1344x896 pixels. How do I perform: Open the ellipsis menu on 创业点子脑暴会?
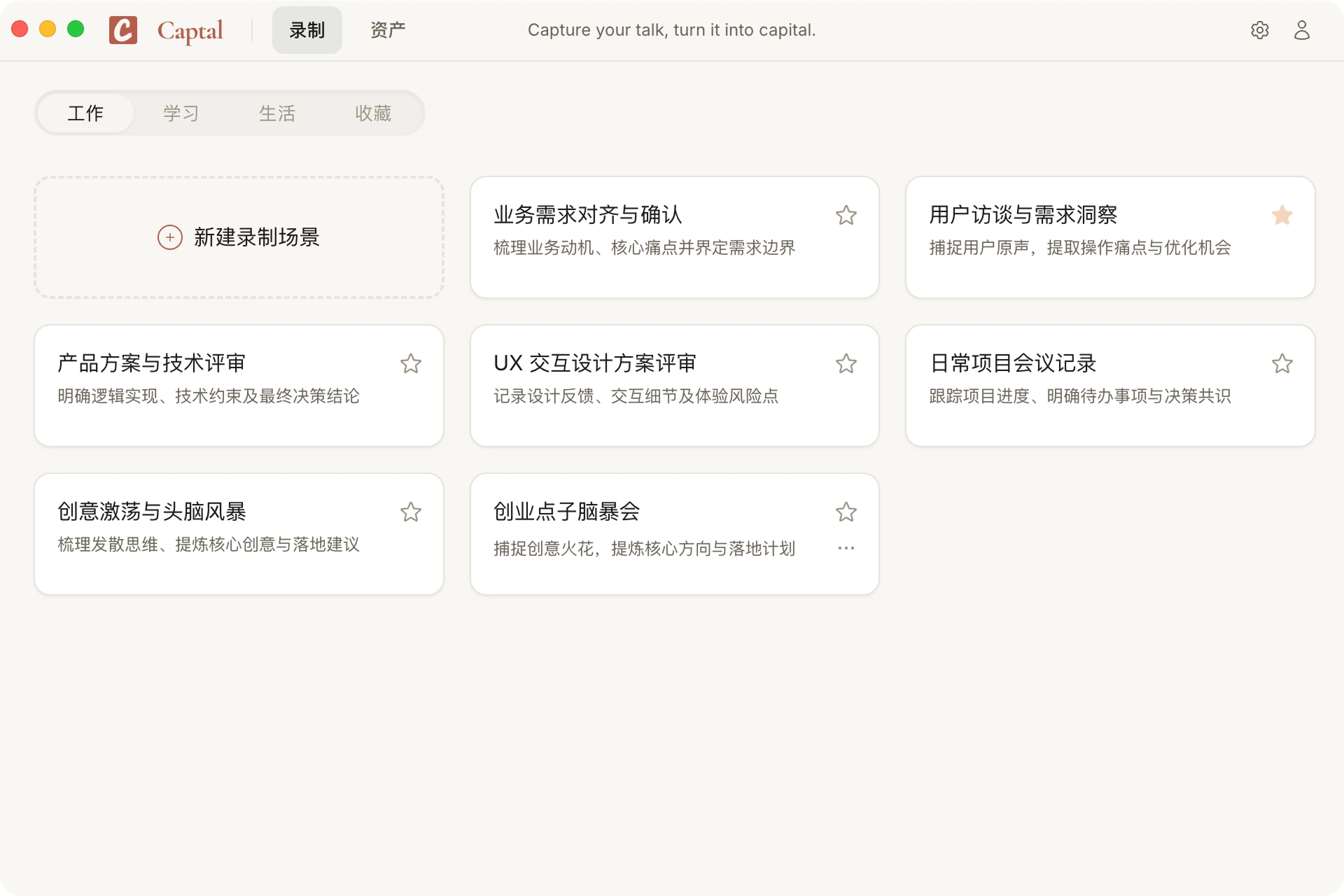(x=846, y=548)
